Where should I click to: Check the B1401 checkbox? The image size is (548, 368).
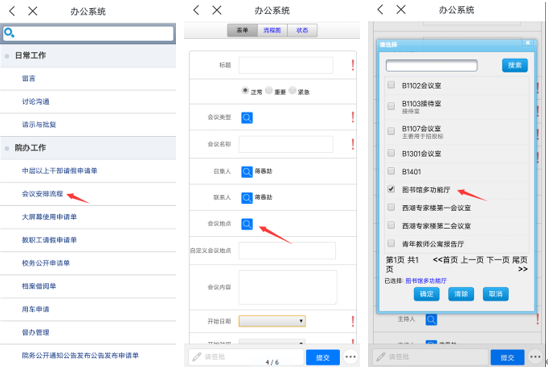(391, 171)
